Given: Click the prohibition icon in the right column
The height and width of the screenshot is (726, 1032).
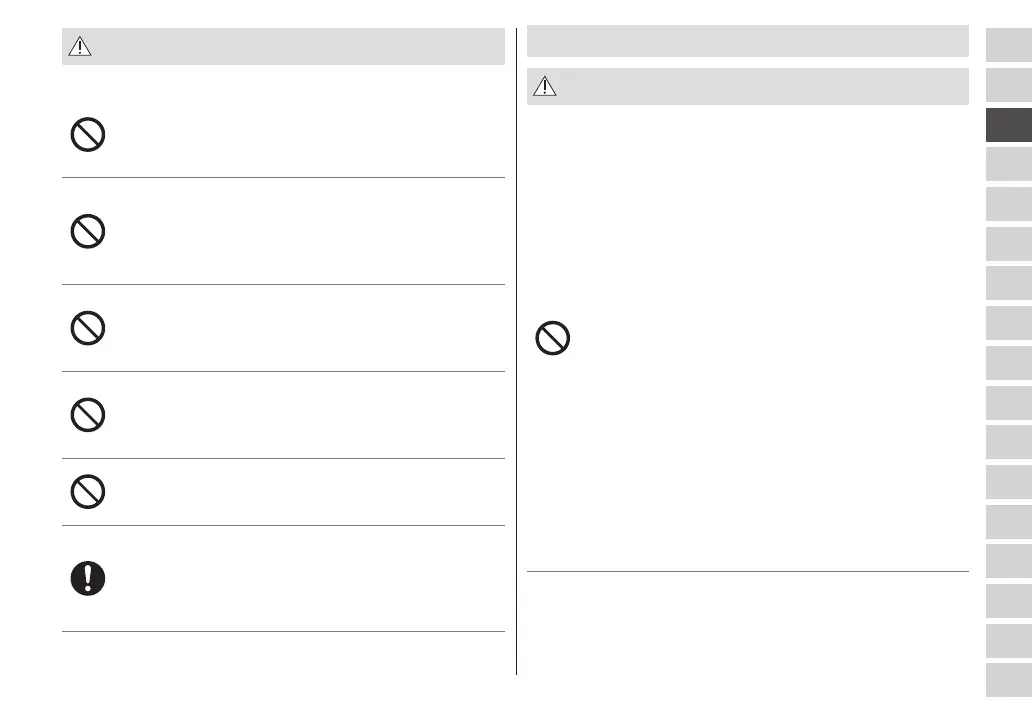Looking at the screenshot, I should 553,339.
